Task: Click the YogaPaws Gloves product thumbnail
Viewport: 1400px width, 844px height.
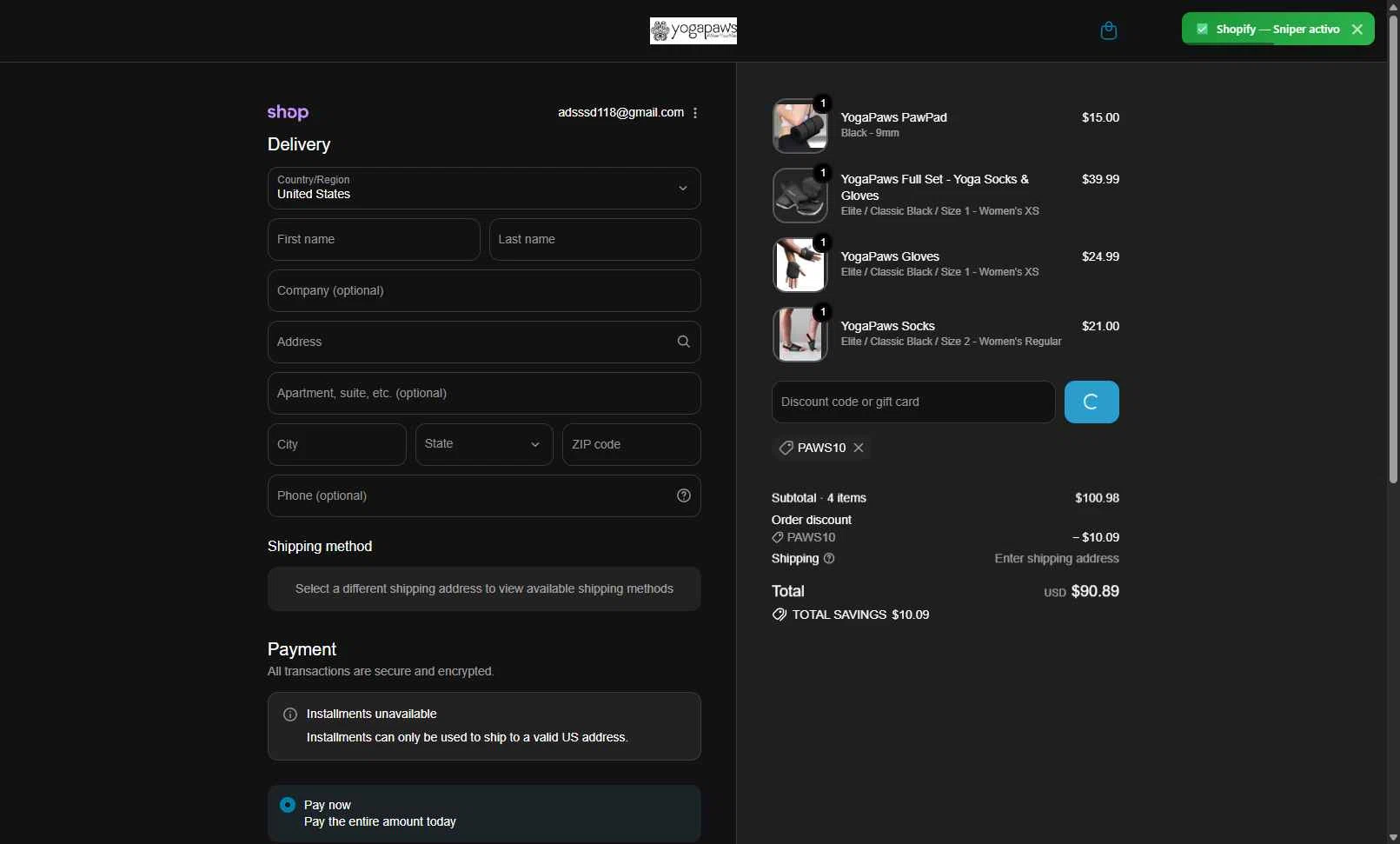Action: coord(800,265)
